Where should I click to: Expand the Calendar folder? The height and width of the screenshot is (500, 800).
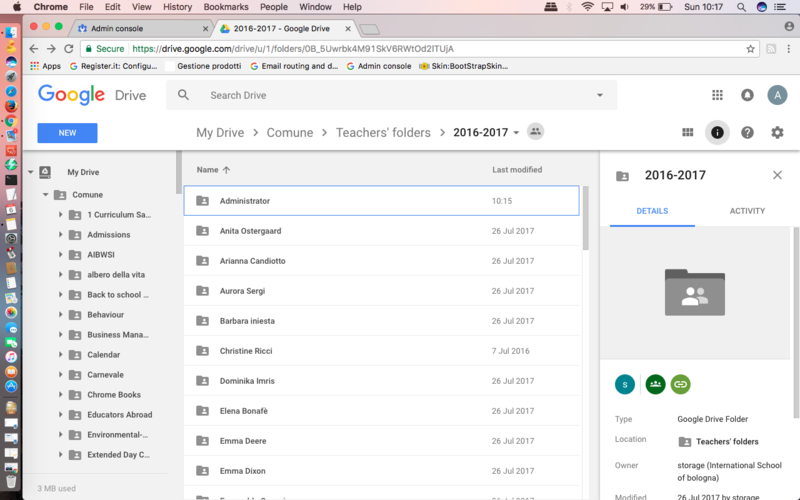pyautogui.click(x=60, y=355)
